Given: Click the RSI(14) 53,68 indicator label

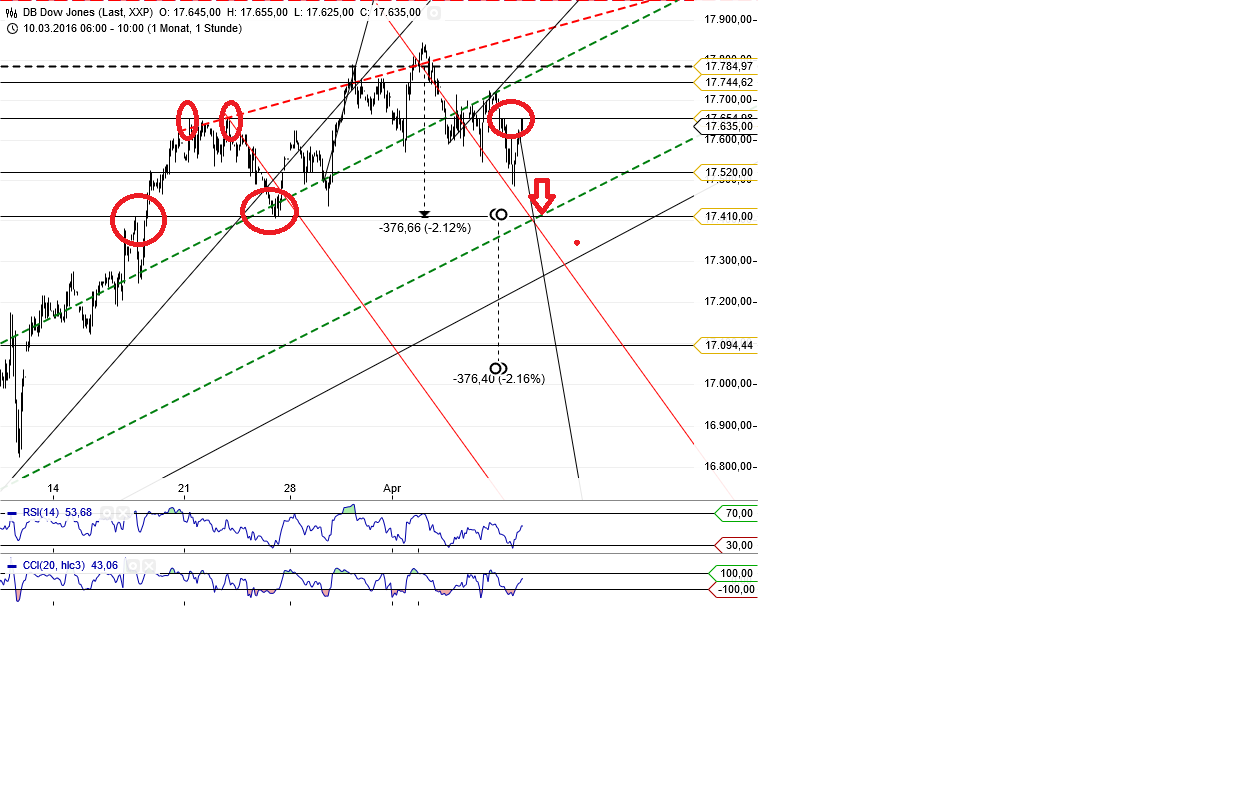Looking at the screenshot, I should (57, 513).
